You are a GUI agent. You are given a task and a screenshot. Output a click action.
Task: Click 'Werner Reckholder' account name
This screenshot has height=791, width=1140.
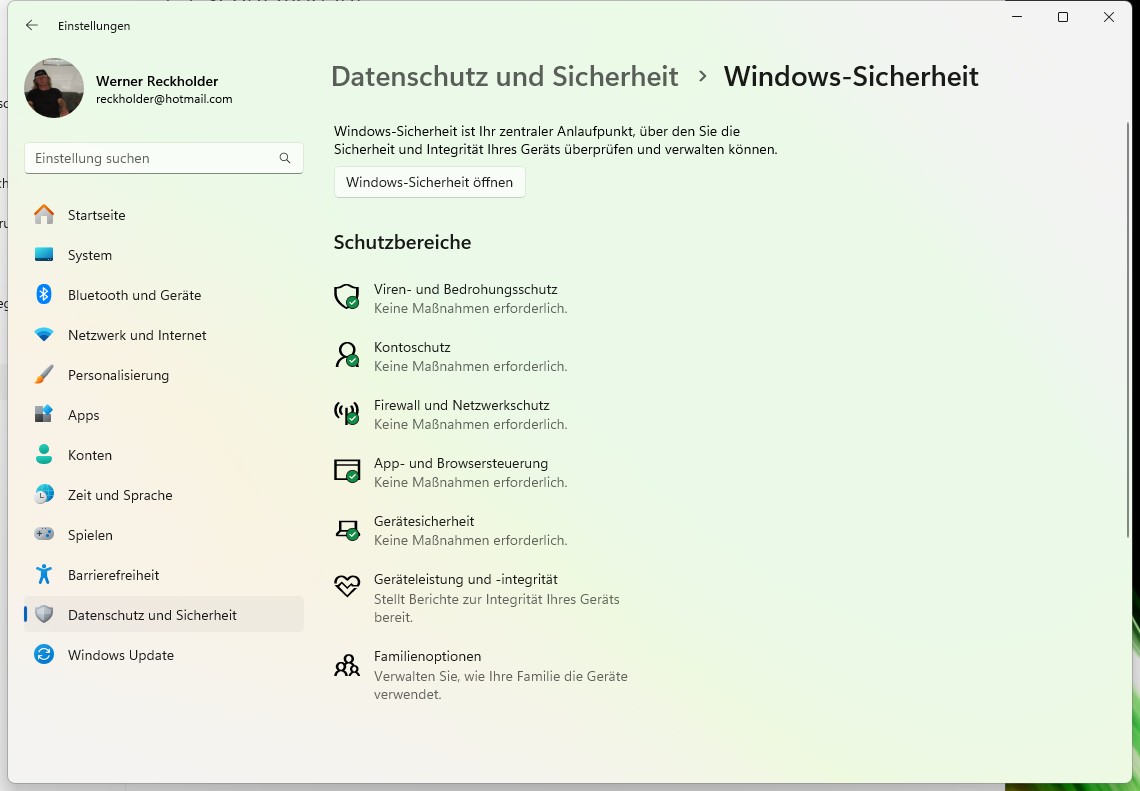click(x=157, y=81)
